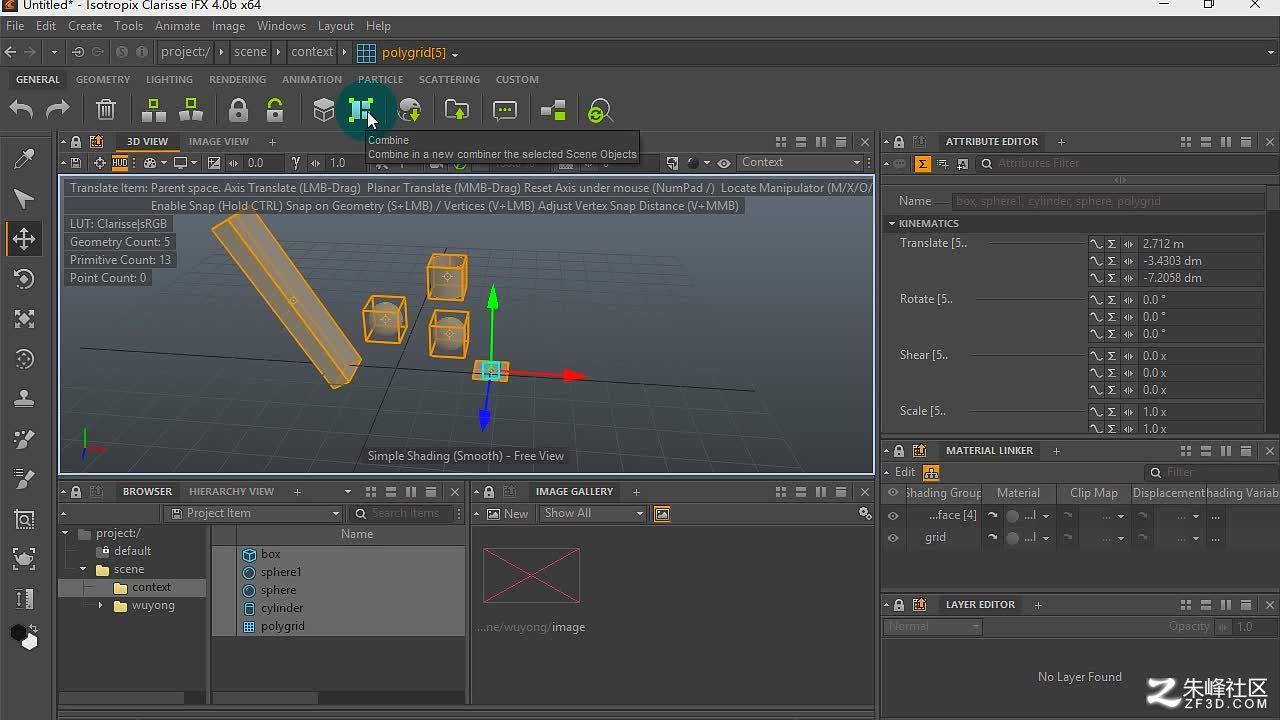Open the Normal blend mode dropdown in Layer Editor
Screen dimensions: 1280x720
coord(933,626)
